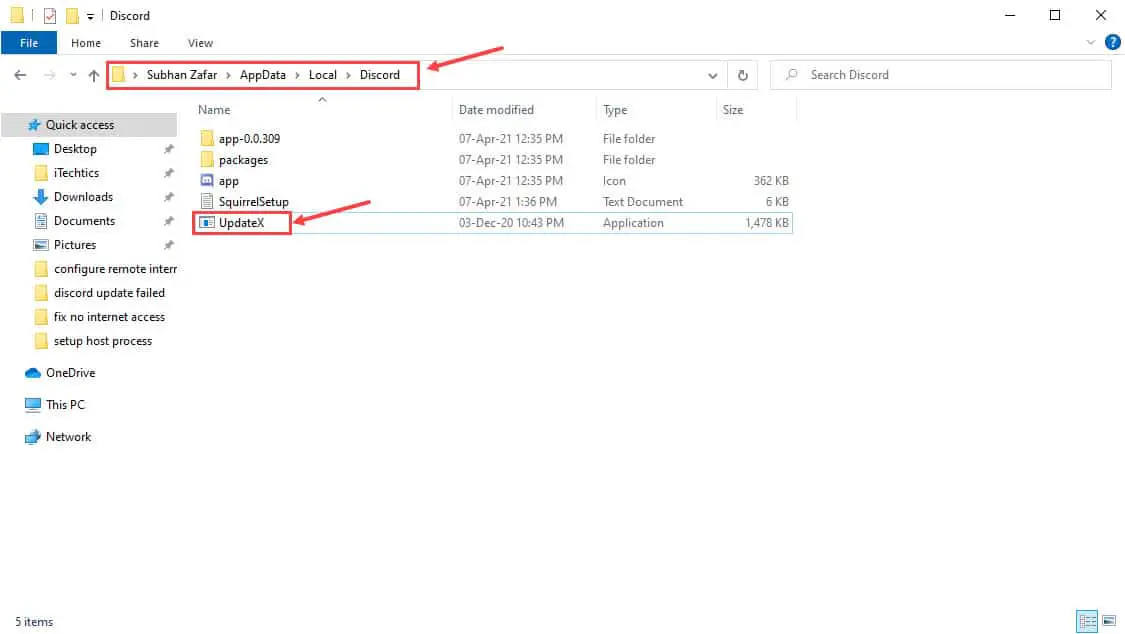The image size is (1125, 634).
Task: Open iTechtics folder in navigation pane
Action: [76, 173]
